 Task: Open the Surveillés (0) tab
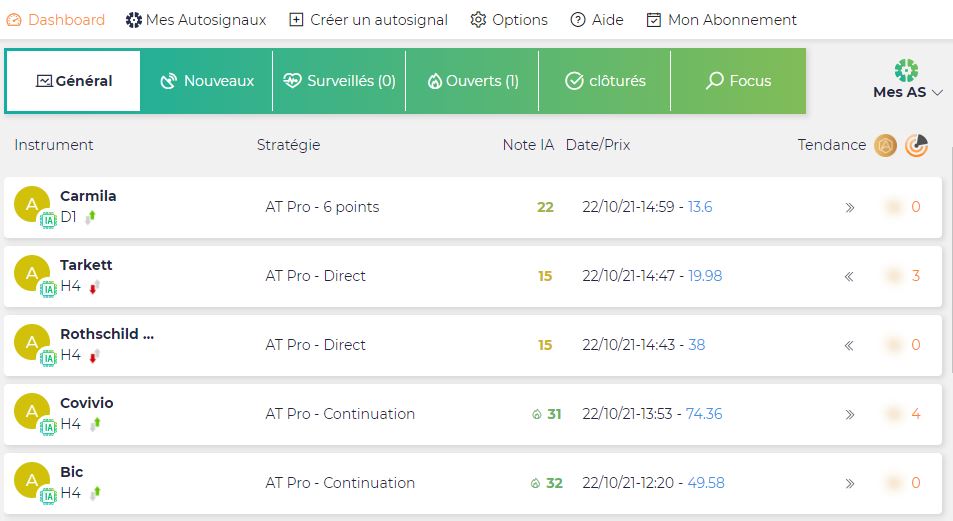339,81
